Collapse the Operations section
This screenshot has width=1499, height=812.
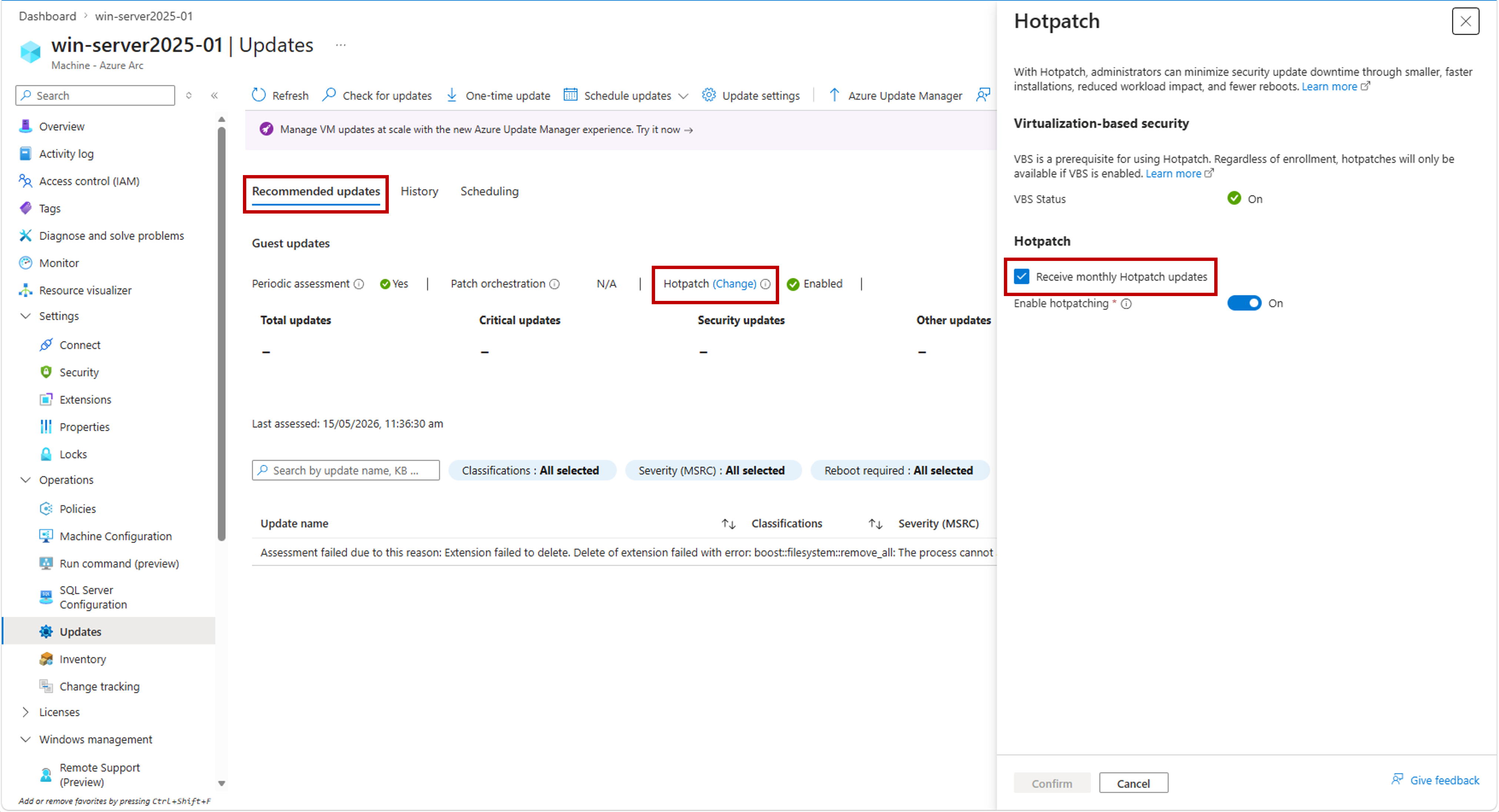coord(26,480)
